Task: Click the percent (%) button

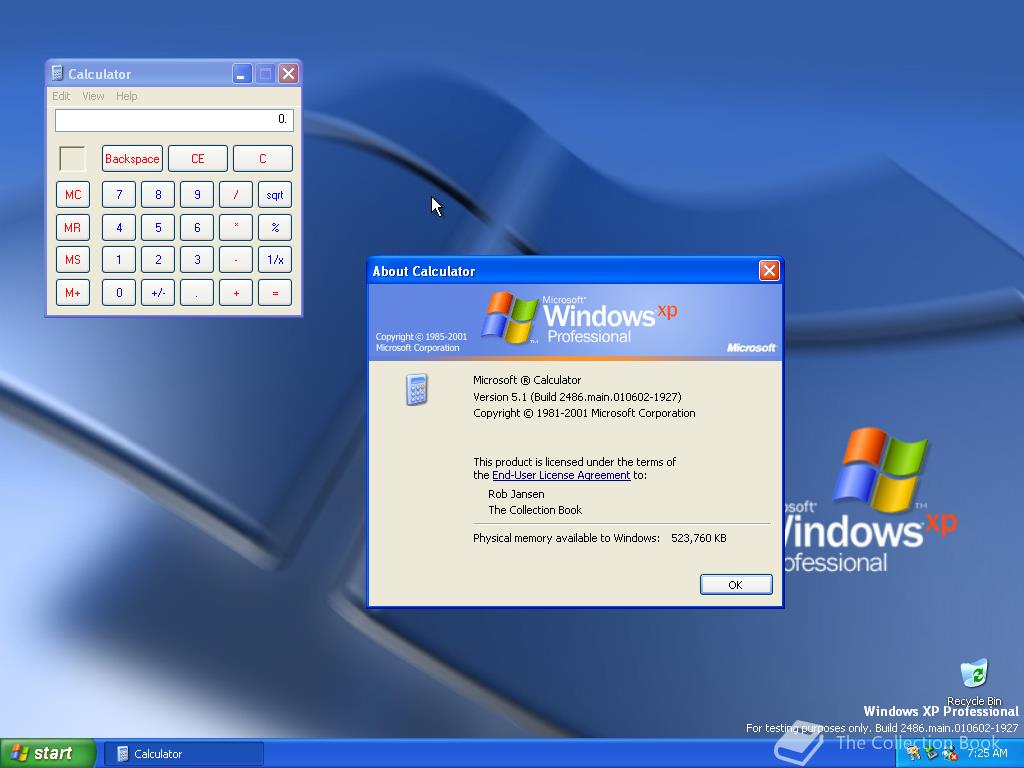Action: coord(275,227)
